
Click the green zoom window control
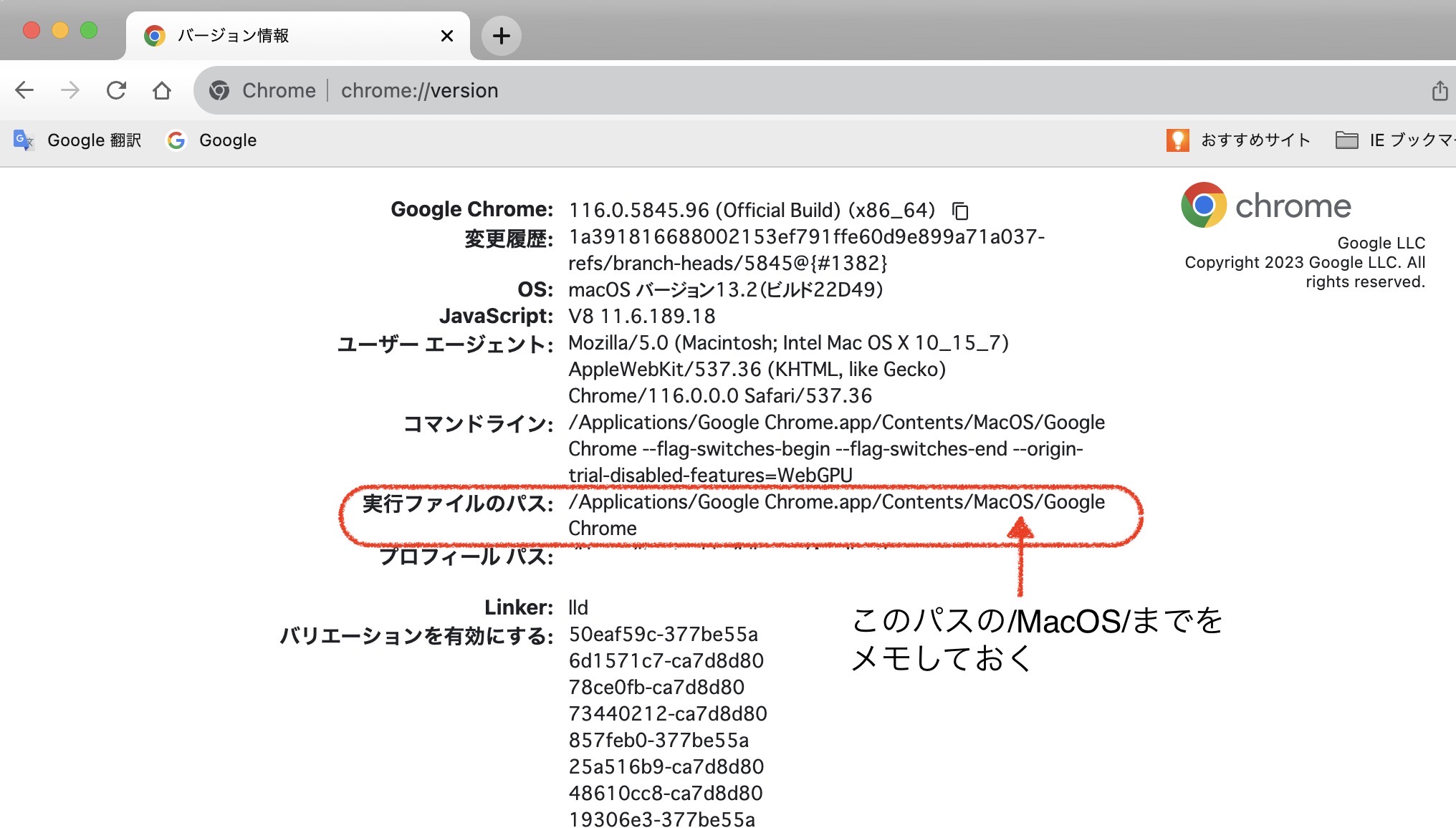[87, 30]
